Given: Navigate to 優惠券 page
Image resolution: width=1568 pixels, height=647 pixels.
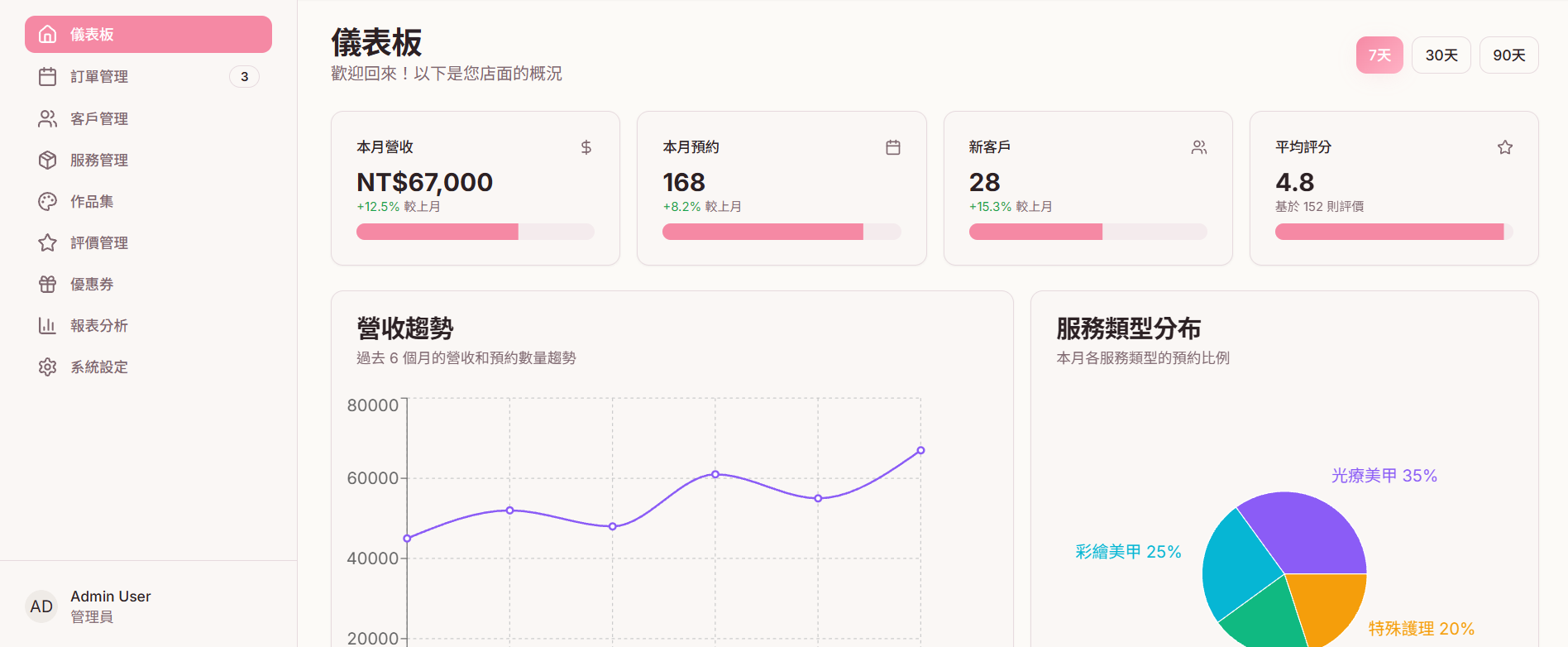Looking at the screenshot, I should point(148,284).
